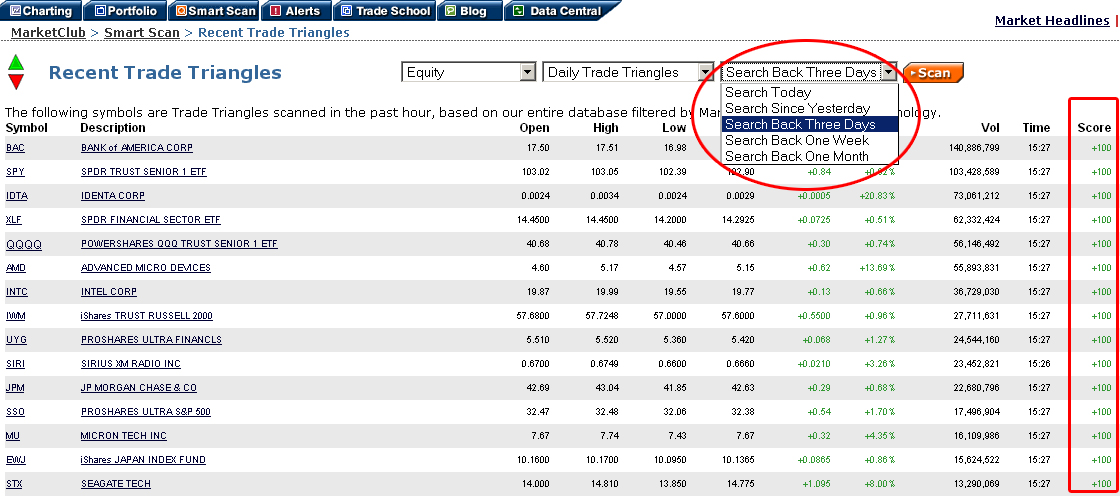Click the Symbol column header
This screenshot has height=497, width=1120.
coord(26,128)
